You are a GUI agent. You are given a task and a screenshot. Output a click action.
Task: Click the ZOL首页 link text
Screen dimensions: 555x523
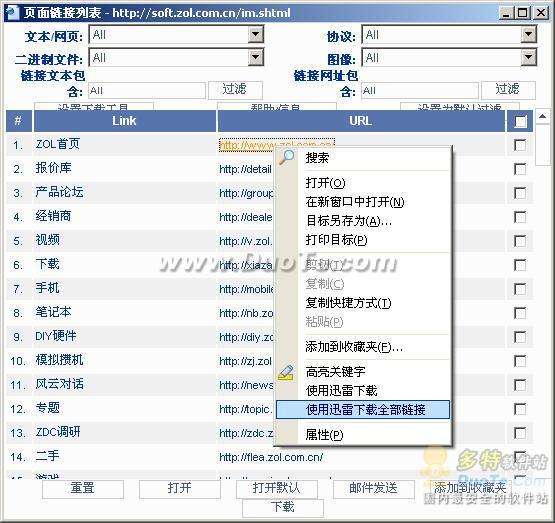coord(58,144)
